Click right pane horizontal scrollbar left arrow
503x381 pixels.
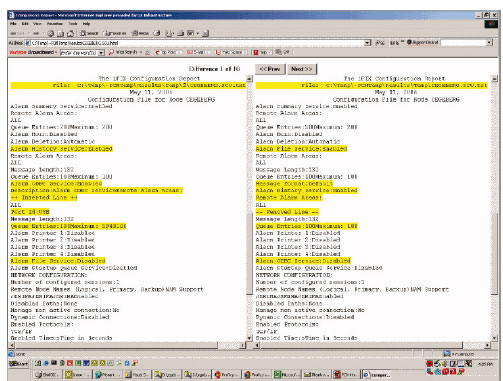(257, 345)
